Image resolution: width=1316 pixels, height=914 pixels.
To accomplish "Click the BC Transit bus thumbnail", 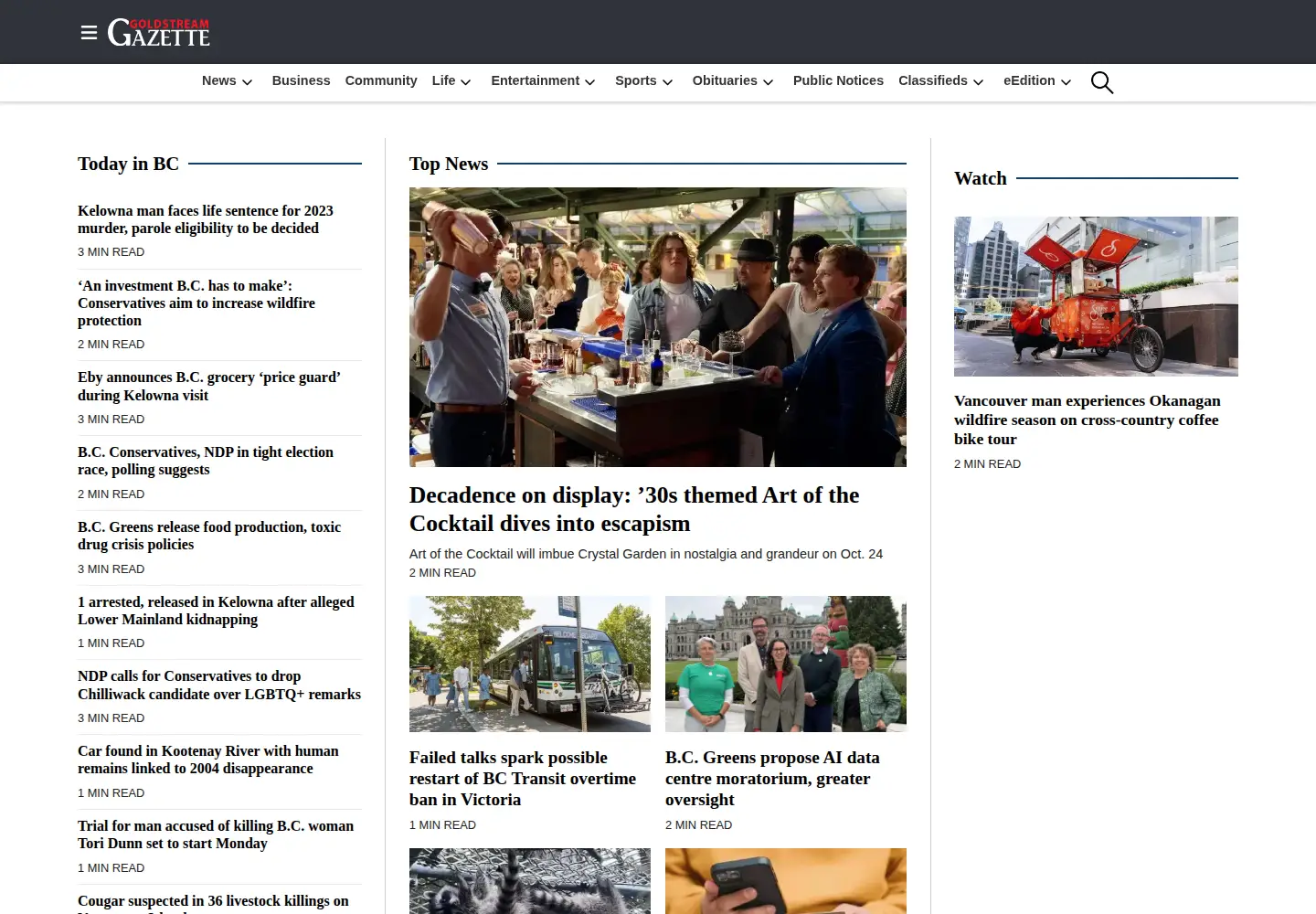I will (x=530, y=664).
